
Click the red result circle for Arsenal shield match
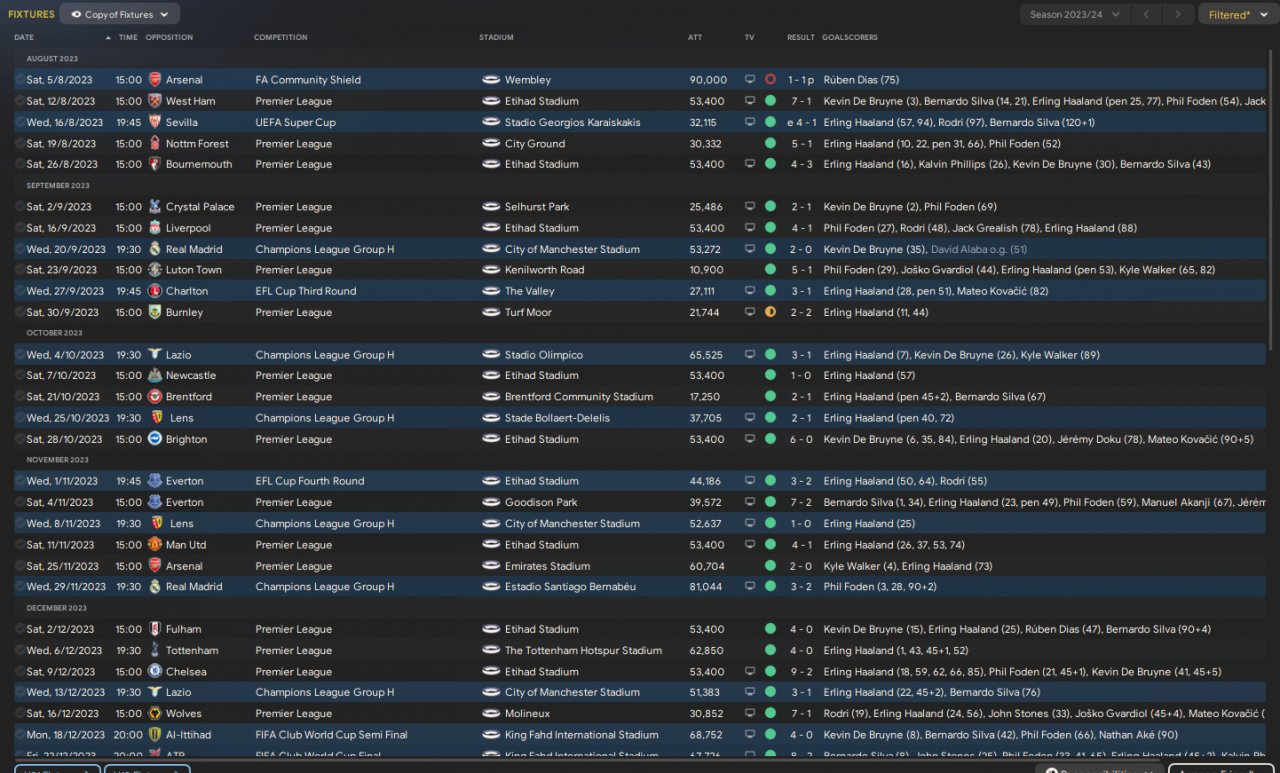[770, 80]
